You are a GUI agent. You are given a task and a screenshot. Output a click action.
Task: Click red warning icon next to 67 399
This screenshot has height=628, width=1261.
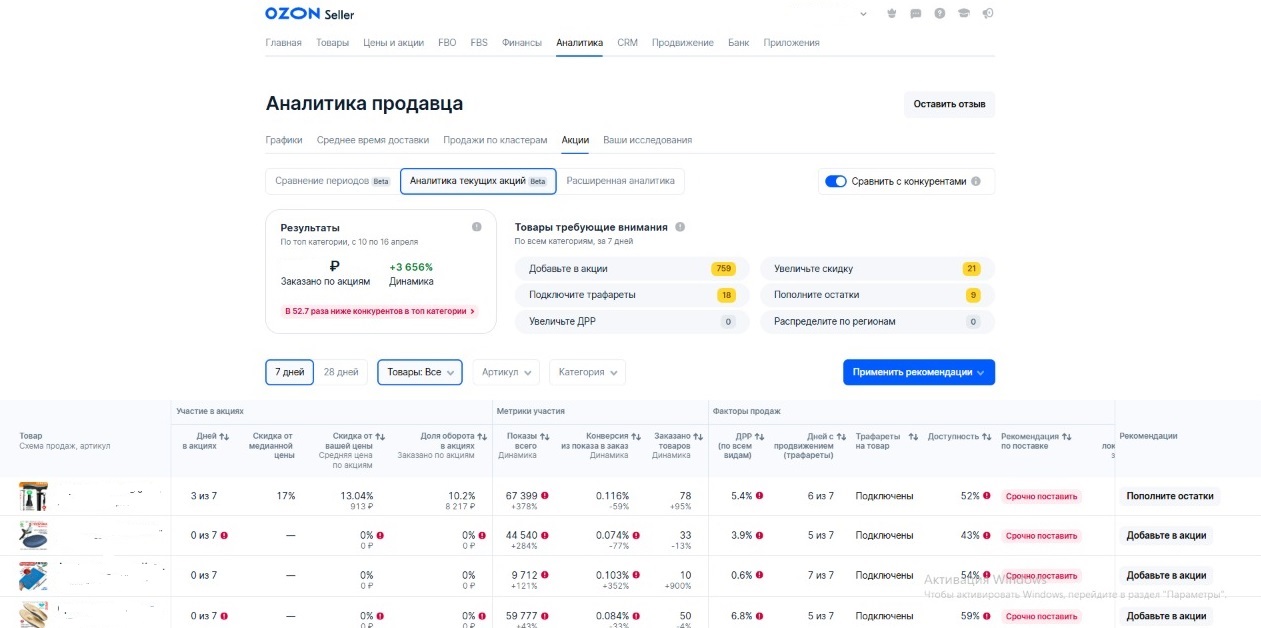(x=545, y=496)
